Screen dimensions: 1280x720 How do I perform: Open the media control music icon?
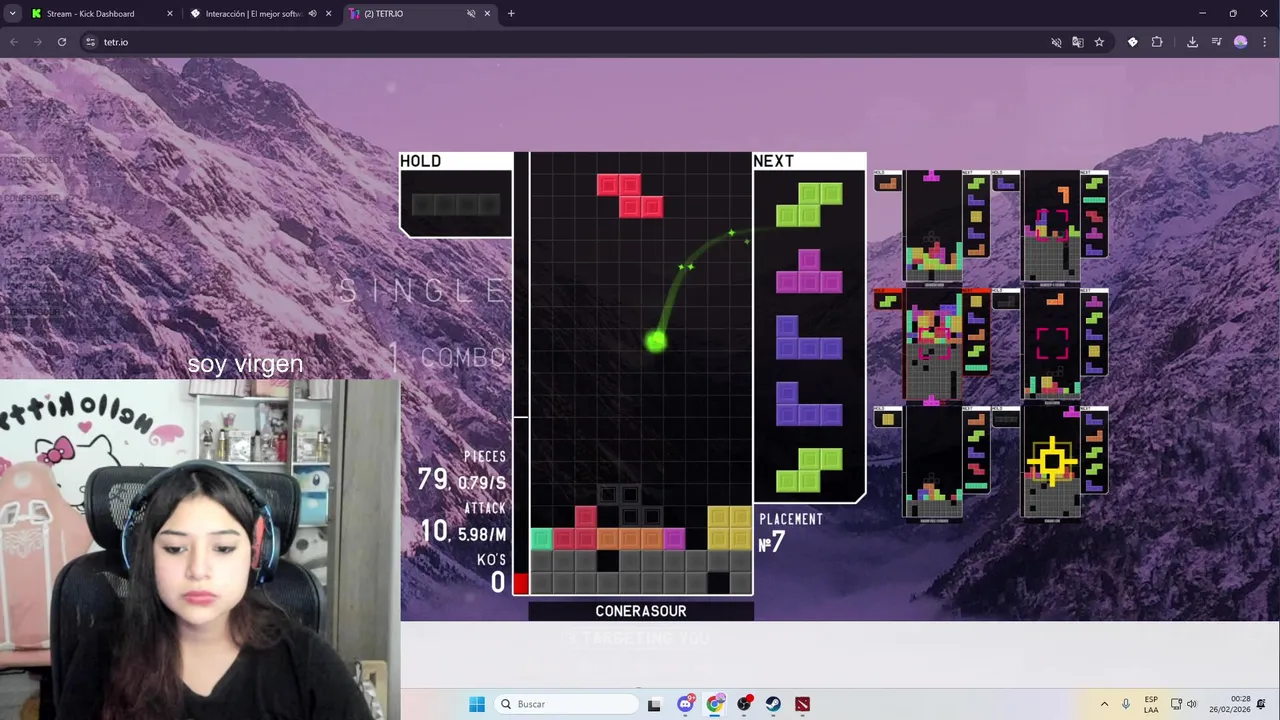[x=1216, y=42]
